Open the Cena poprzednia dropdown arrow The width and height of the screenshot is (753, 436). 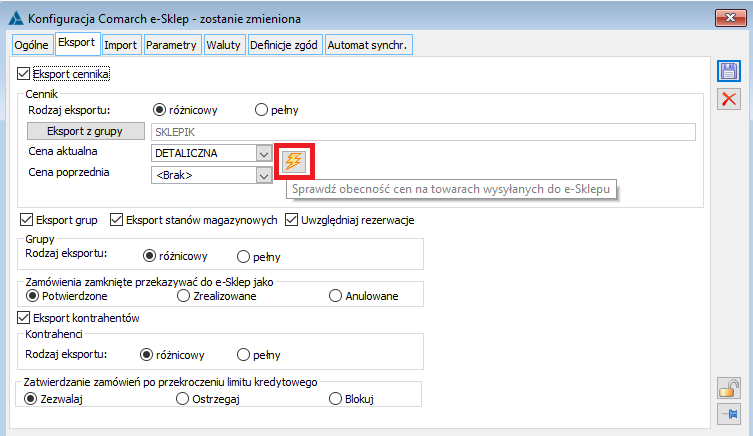264,175
